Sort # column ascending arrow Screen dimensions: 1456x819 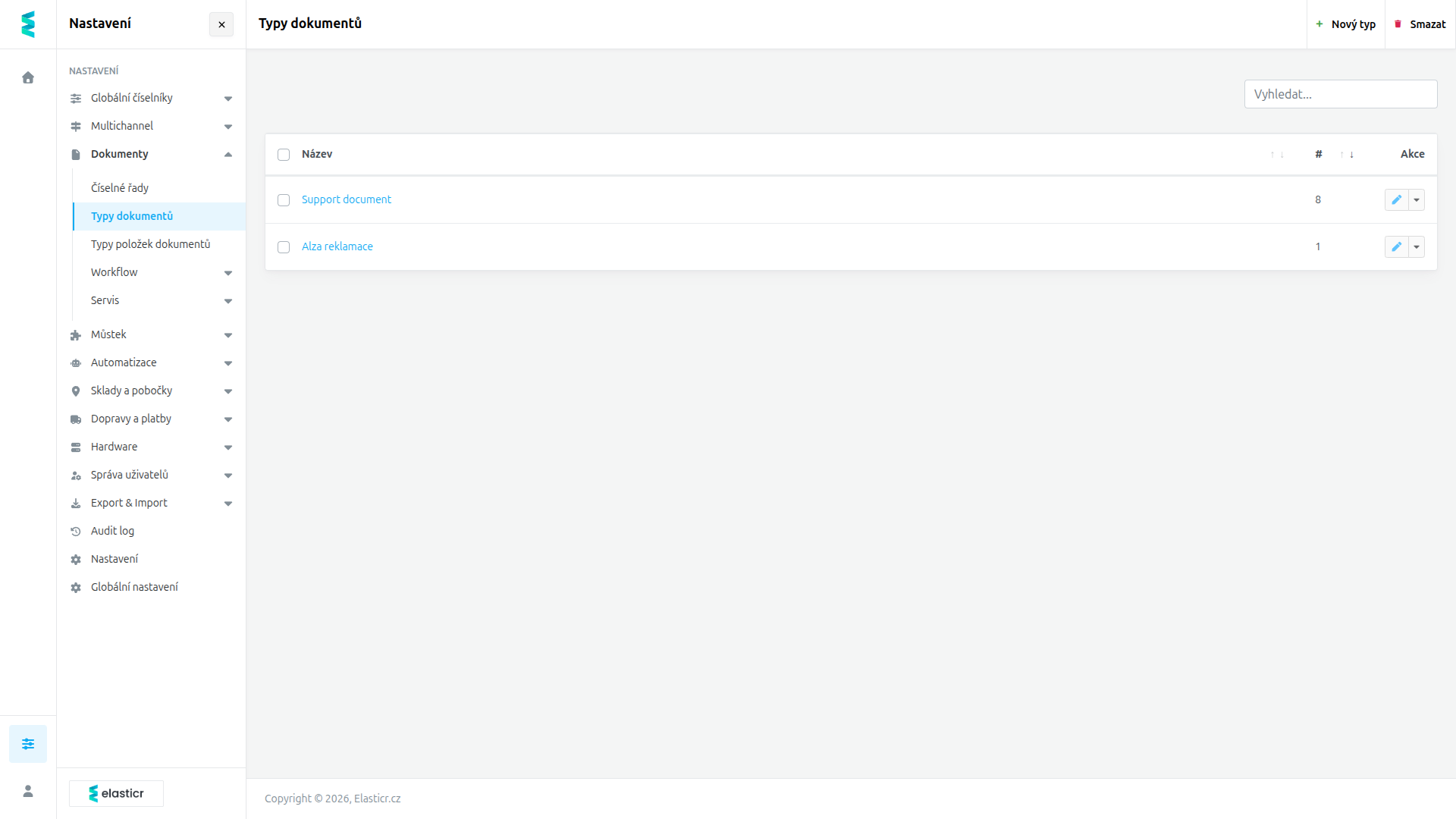1342,155
